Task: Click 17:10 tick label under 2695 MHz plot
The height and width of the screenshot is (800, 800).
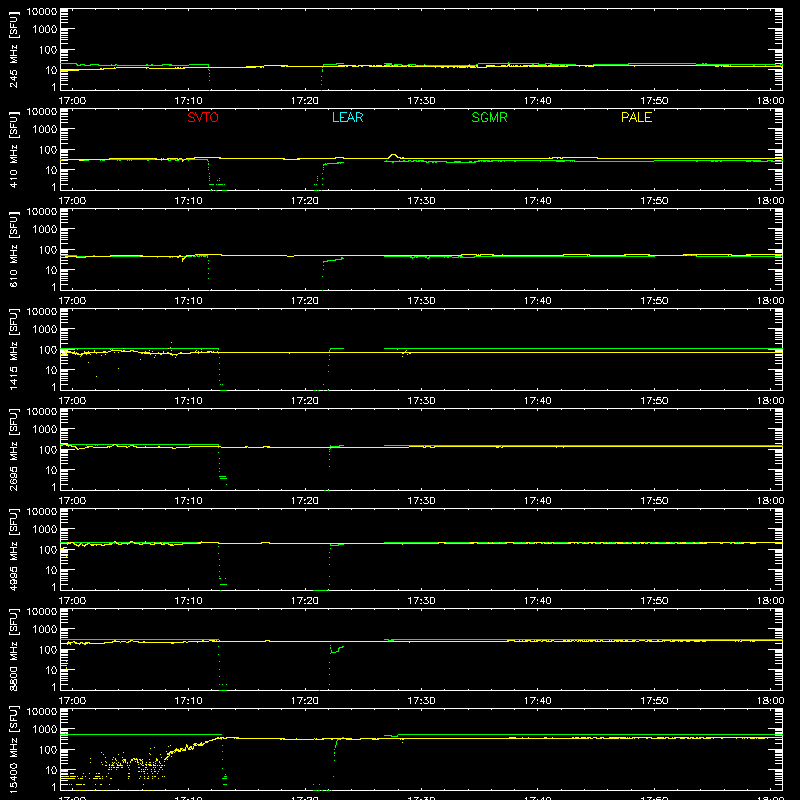Action: pyautogui.click(x=189, y=501)
